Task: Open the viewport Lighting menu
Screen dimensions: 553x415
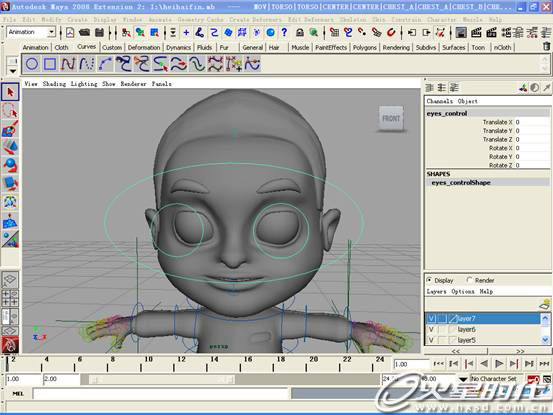Action: click(x=84, y=84)
